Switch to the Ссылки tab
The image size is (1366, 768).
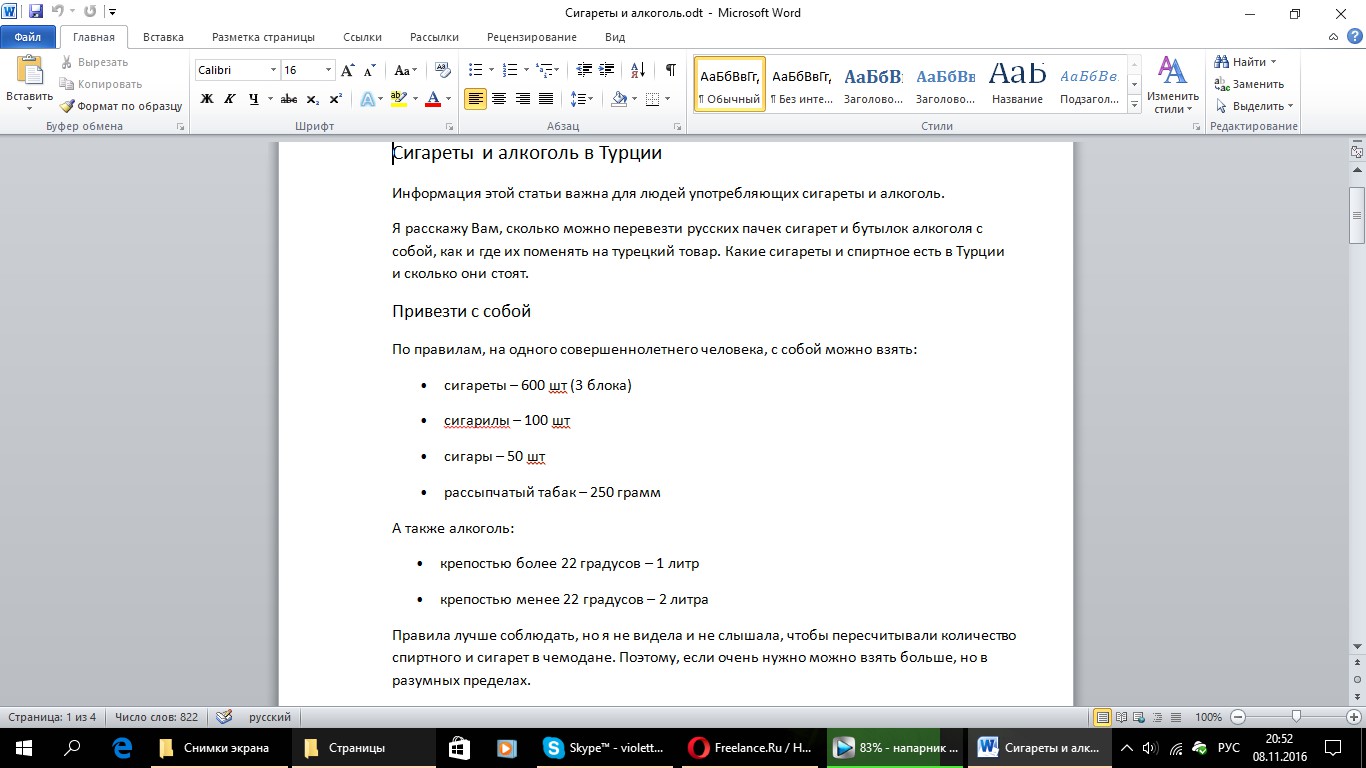point(362,37)
